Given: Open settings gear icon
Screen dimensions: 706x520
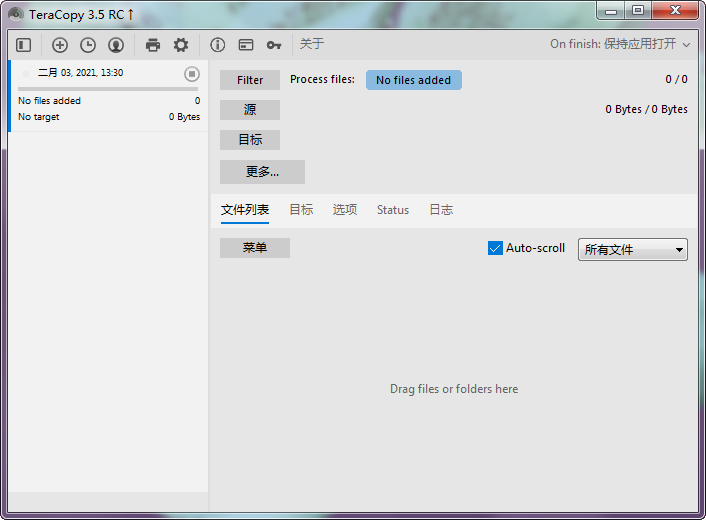Looking at the screenshot, I should pos(181,45).
